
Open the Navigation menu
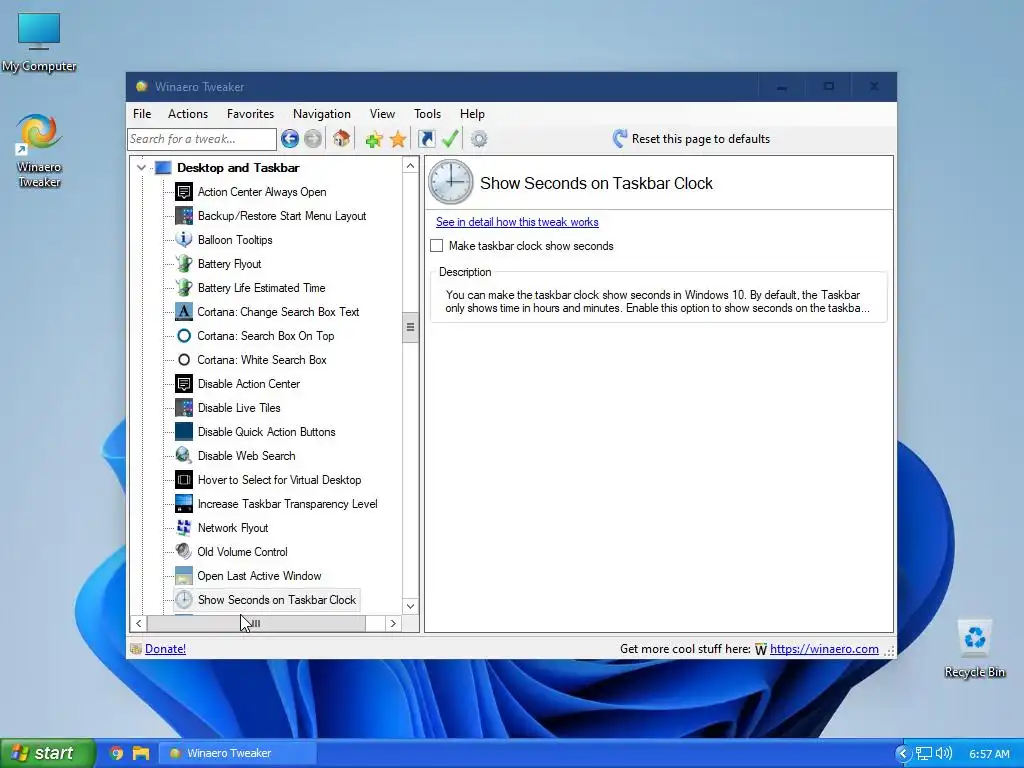[x=321, y=114]
